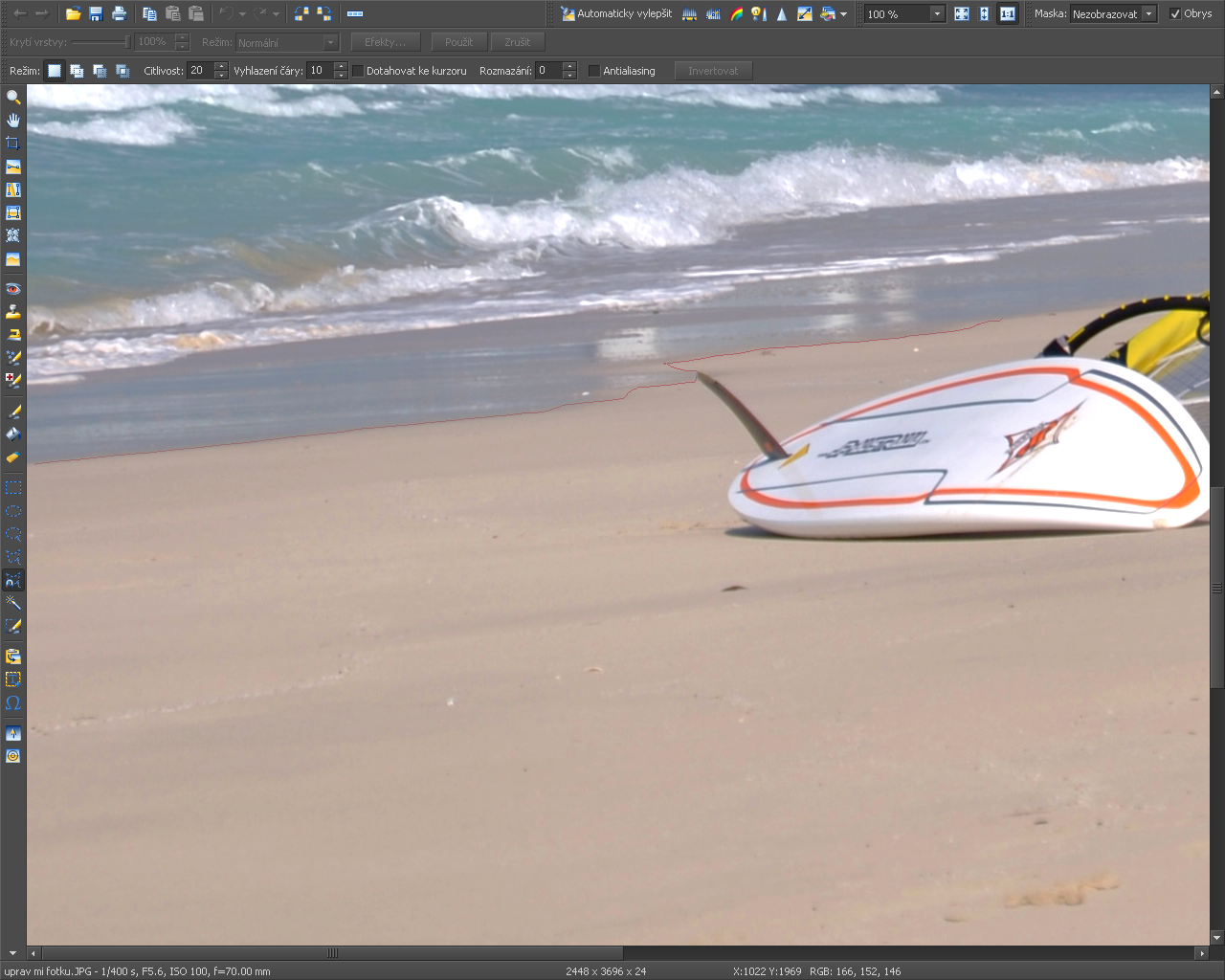Select the Paintbrush tool

[13, 412]
